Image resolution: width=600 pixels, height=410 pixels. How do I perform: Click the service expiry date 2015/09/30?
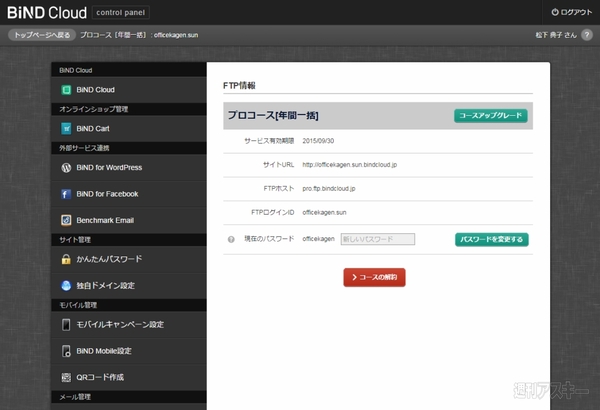[x=318, y=141]
